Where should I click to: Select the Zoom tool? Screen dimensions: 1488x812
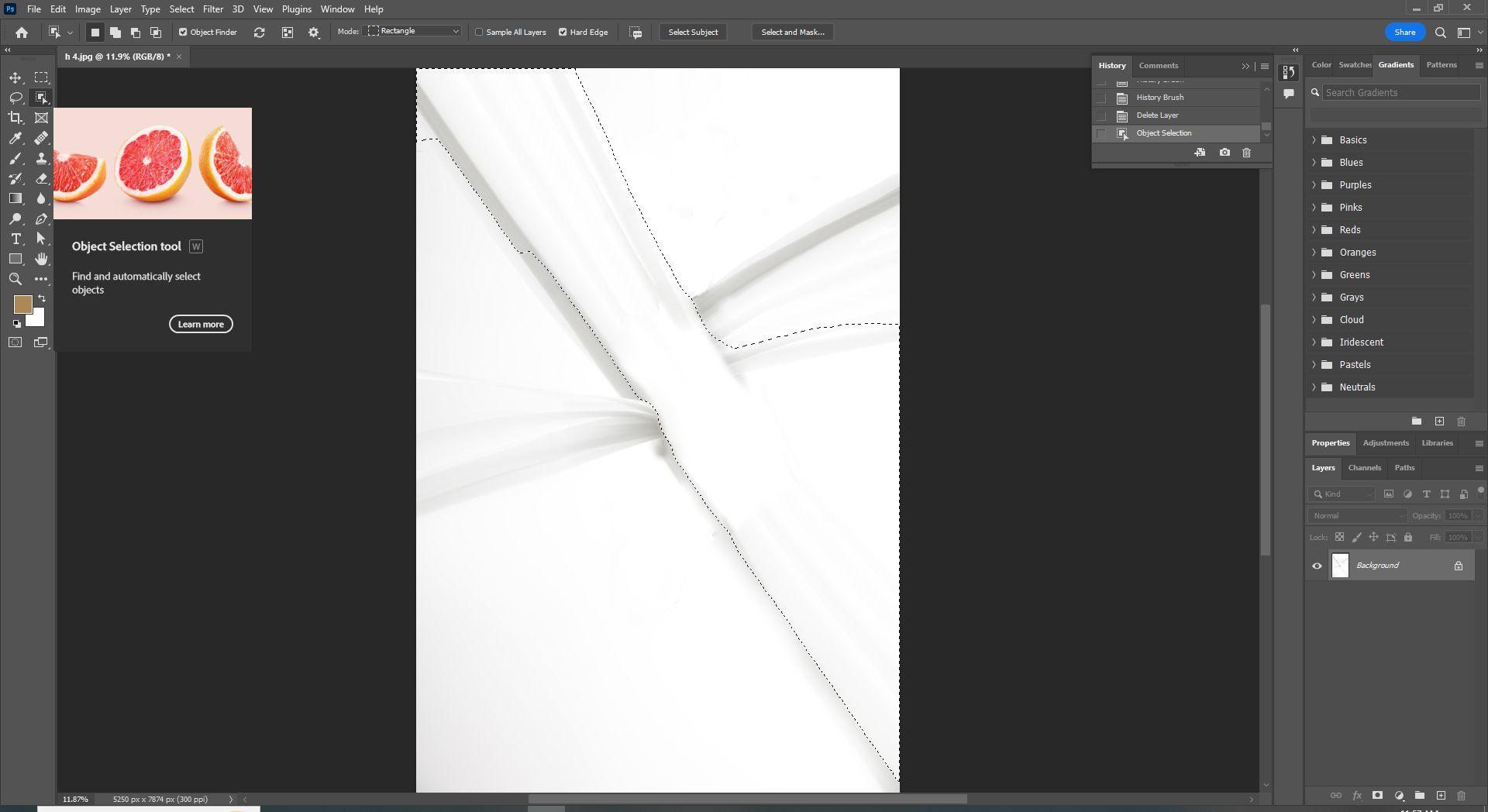15,279
